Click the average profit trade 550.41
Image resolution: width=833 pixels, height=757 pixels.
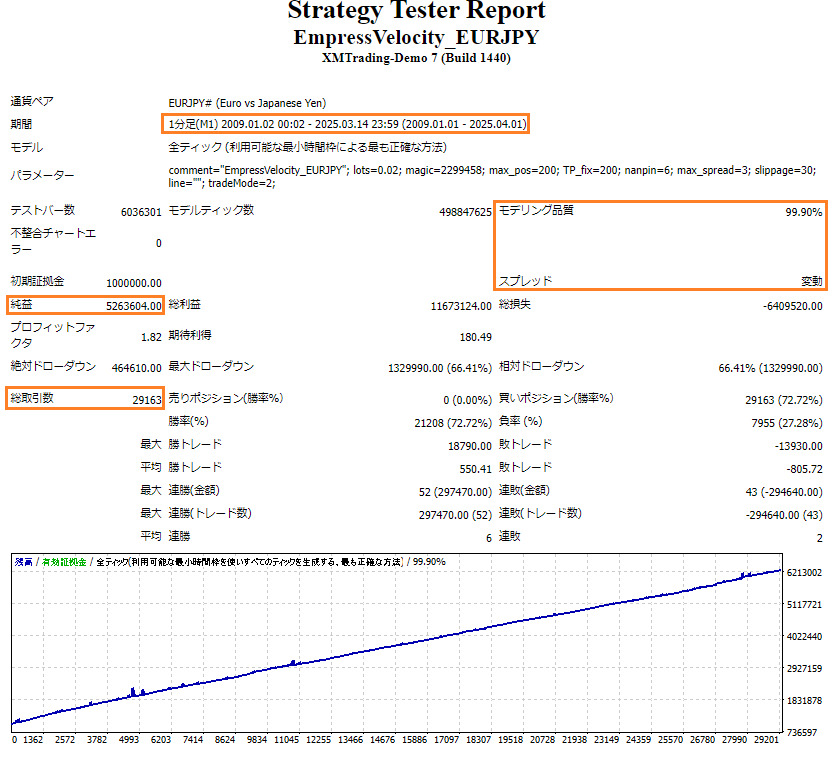tap(475, 469)
